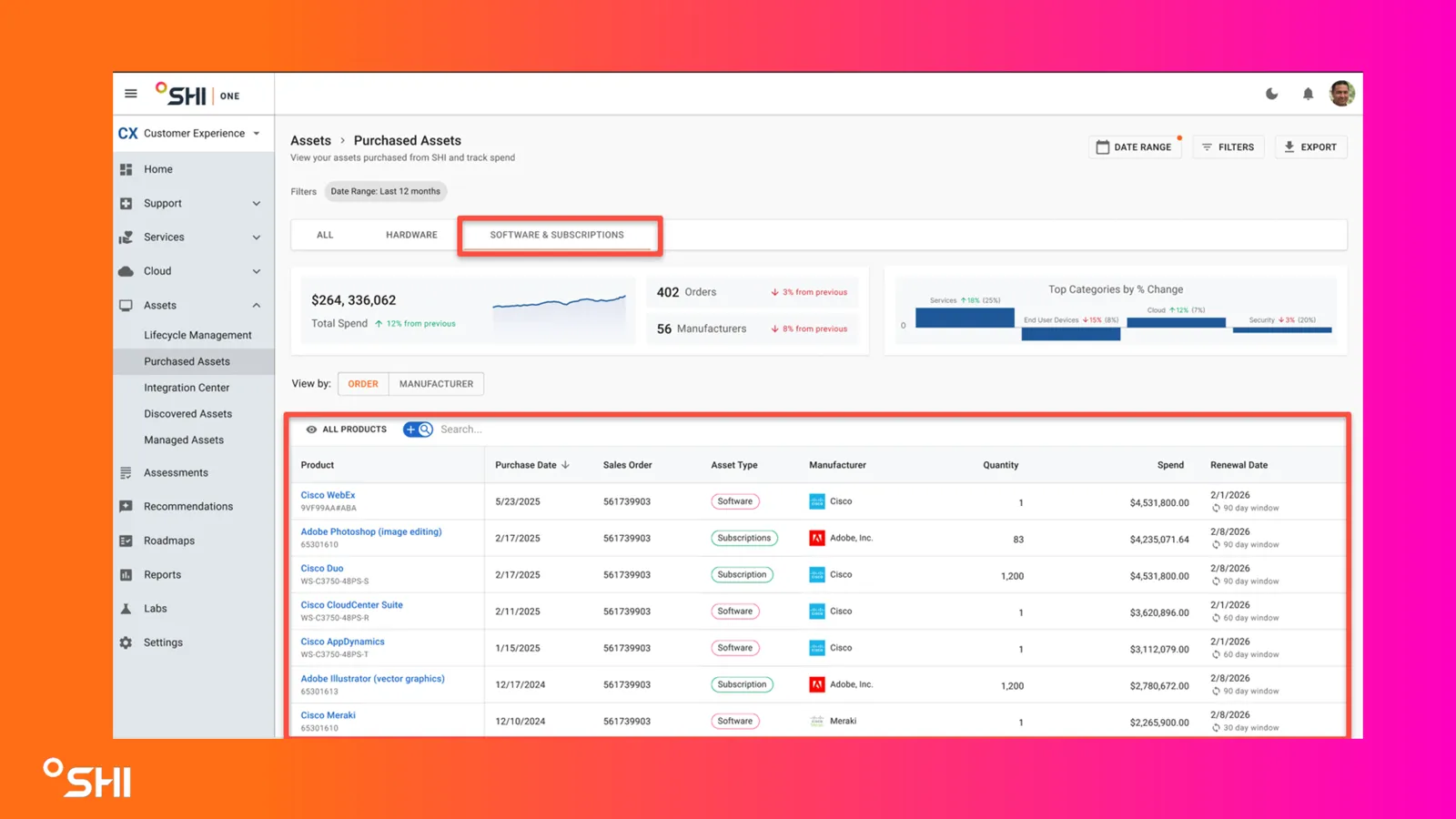Expand the Support menu chevron
This screenshot has width=1456, height=819.
[257, 204]
